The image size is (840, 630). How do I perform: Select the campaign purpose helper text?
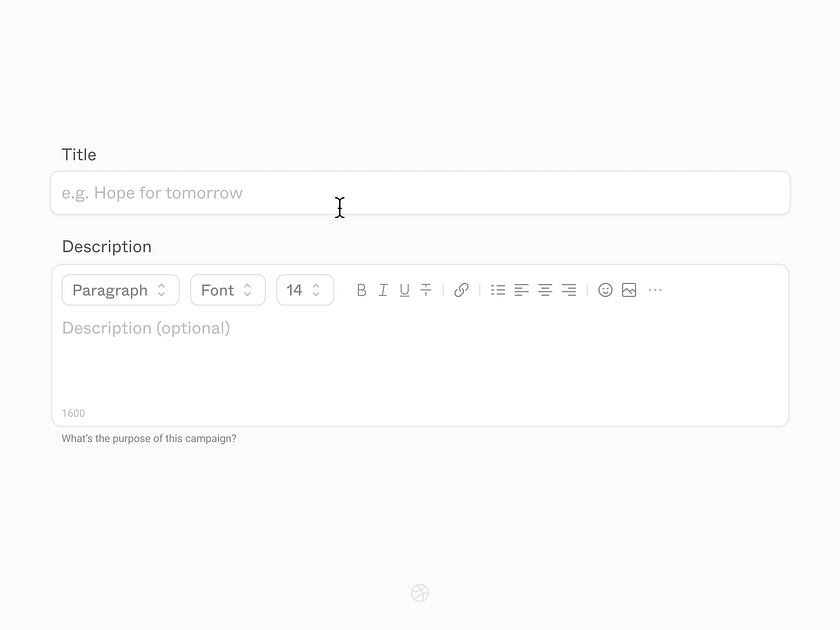pyautogui.click(x=147, y=438)
